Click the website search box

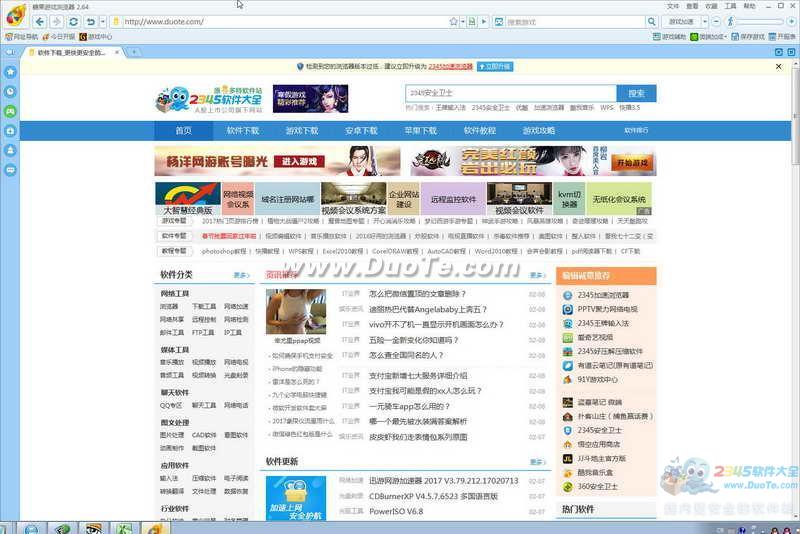(511, 93)
